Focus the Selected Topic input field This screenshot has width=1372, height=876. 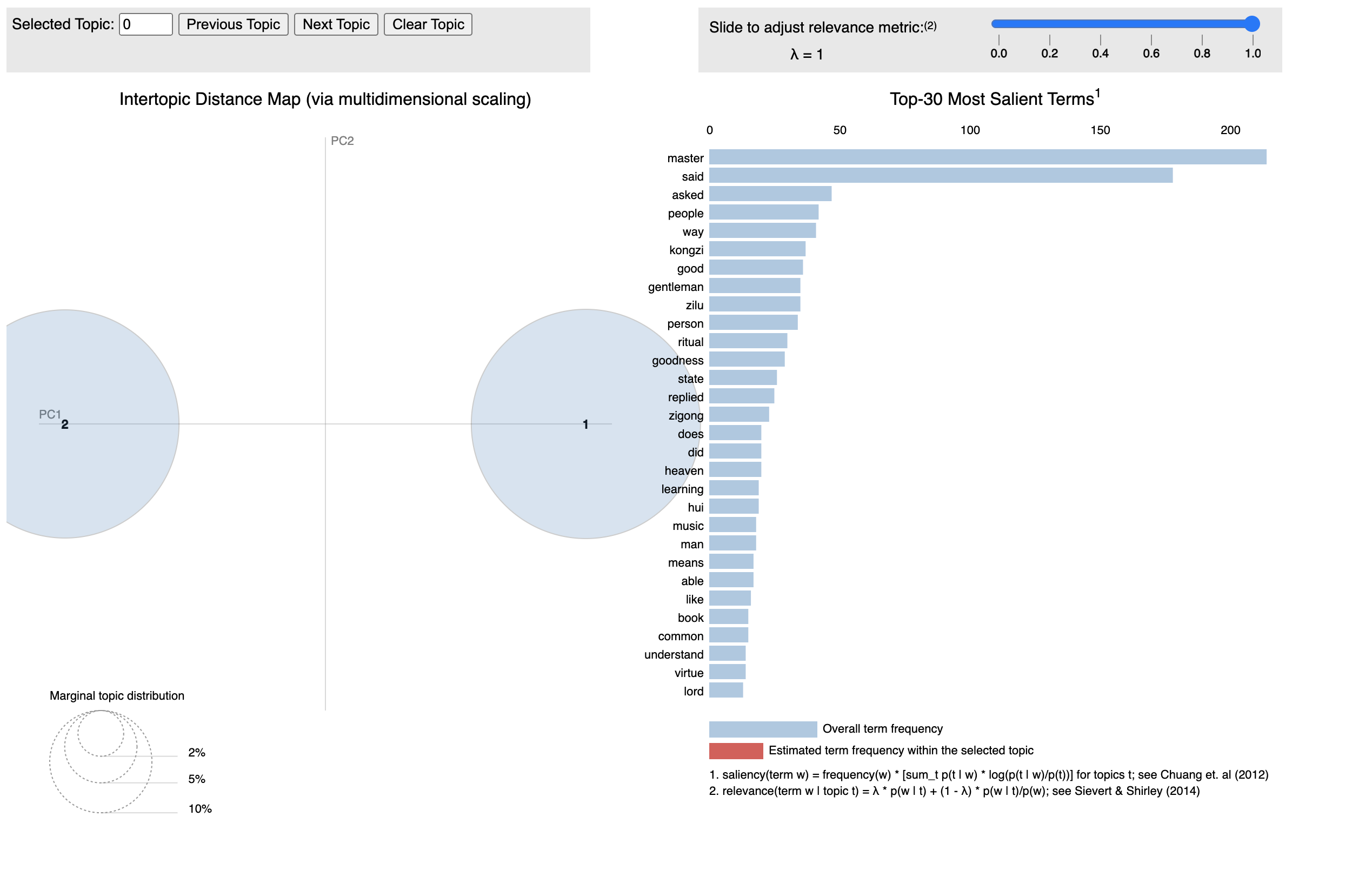pyautogui.click(x=145, y=24)
